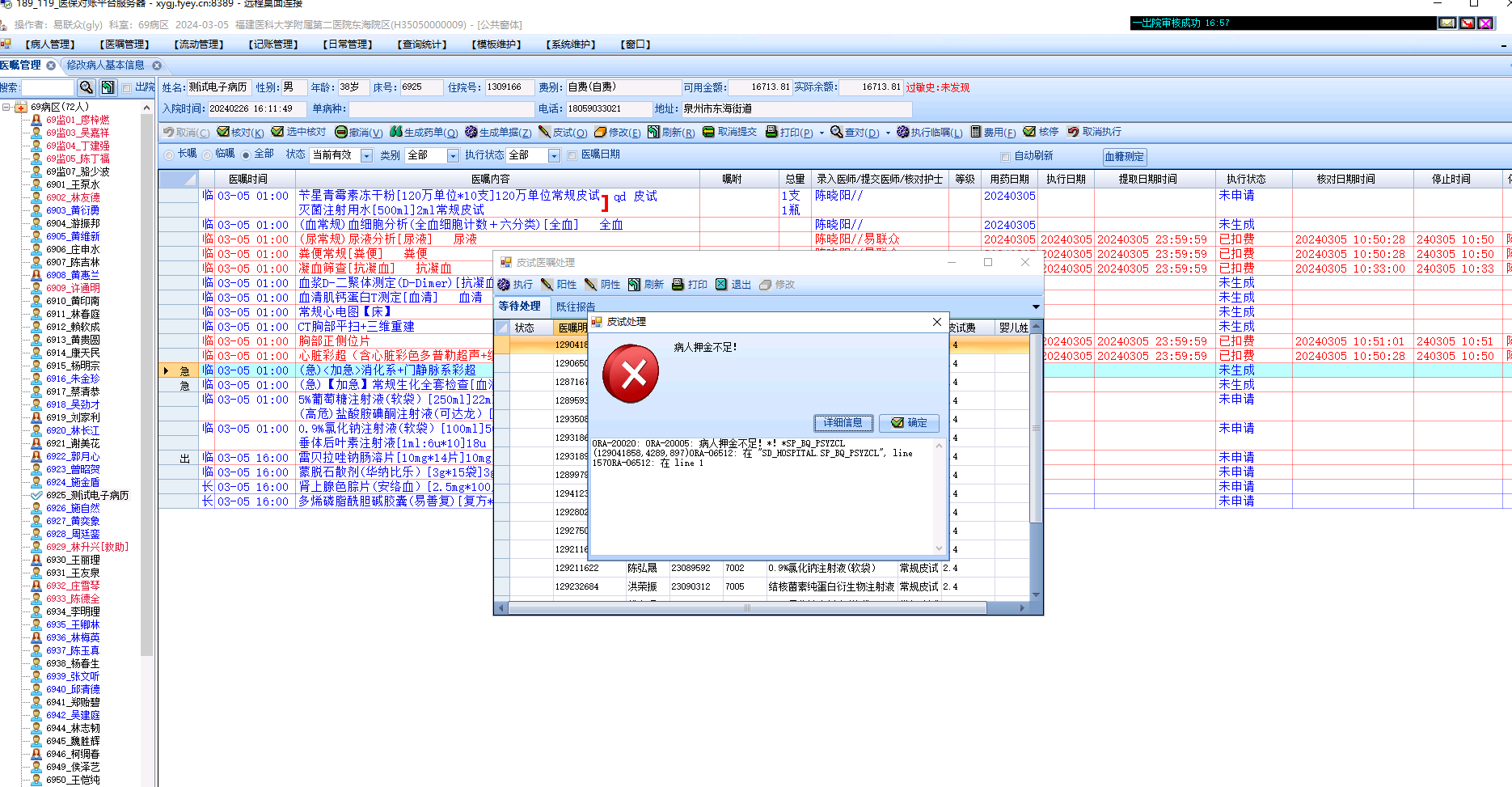Click the 核对(K) verify toolbar icon

223,132
